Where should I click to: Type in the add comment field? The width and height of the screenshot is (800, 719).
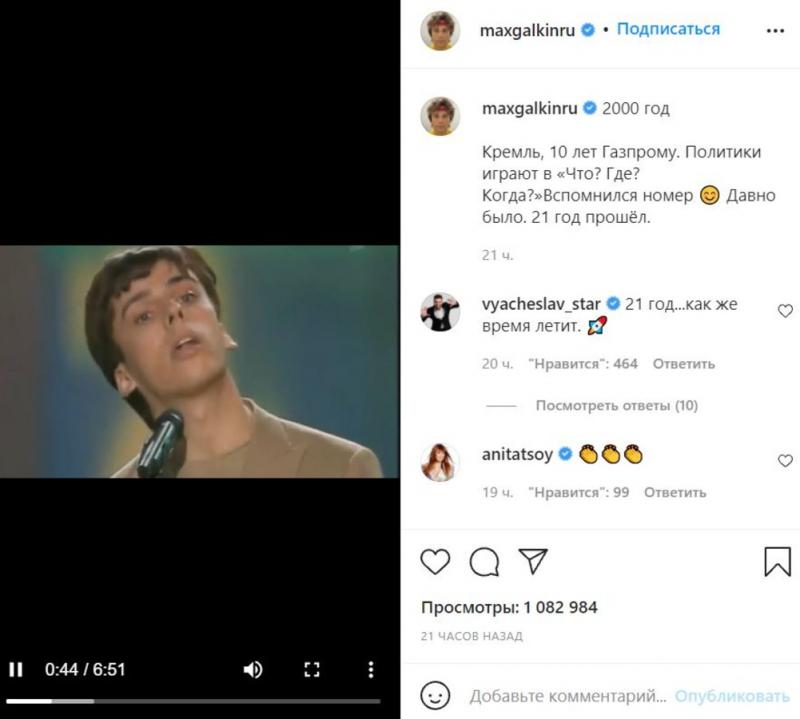pos(567,695)
